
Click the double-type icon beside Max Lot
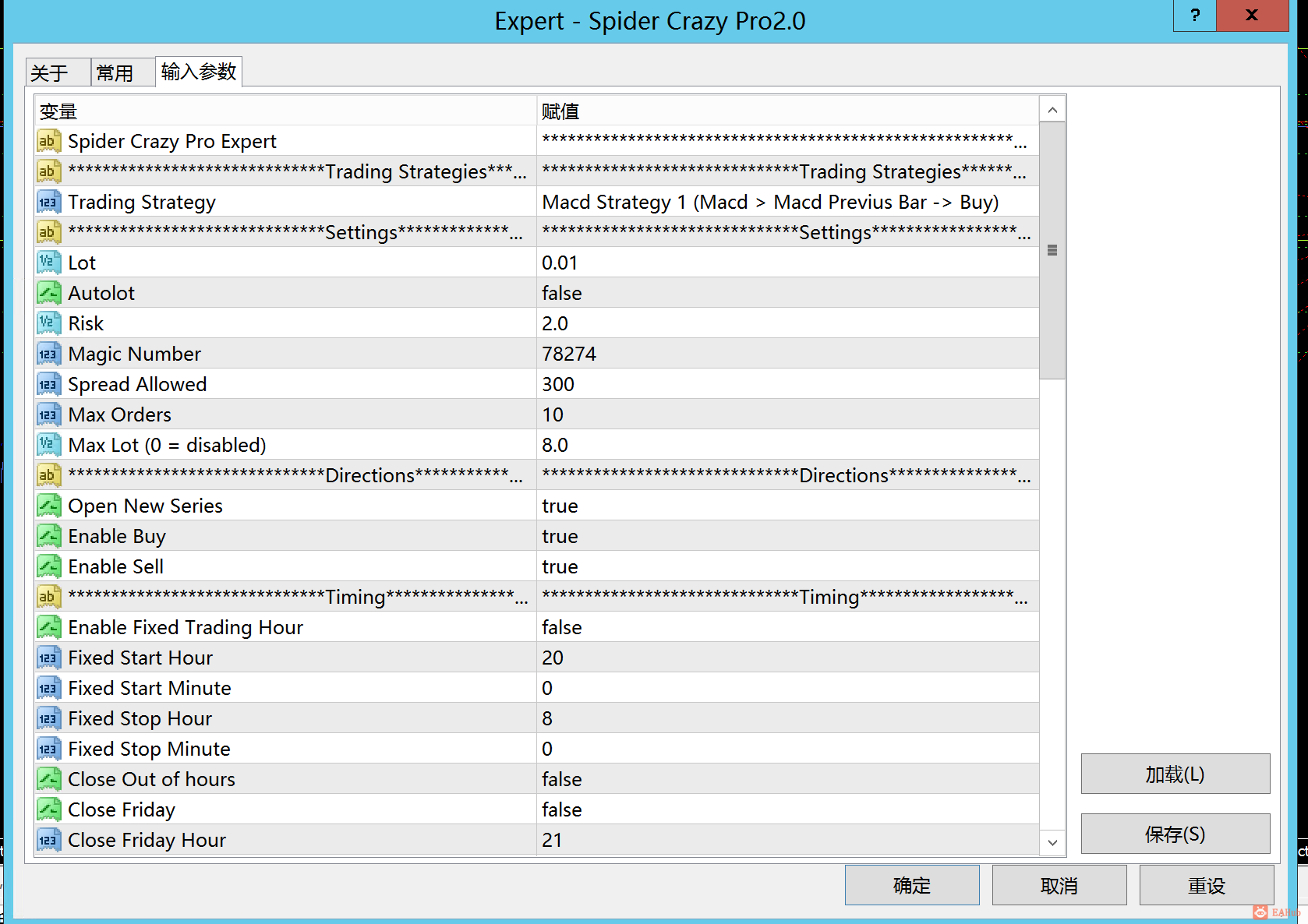(48, 445)
